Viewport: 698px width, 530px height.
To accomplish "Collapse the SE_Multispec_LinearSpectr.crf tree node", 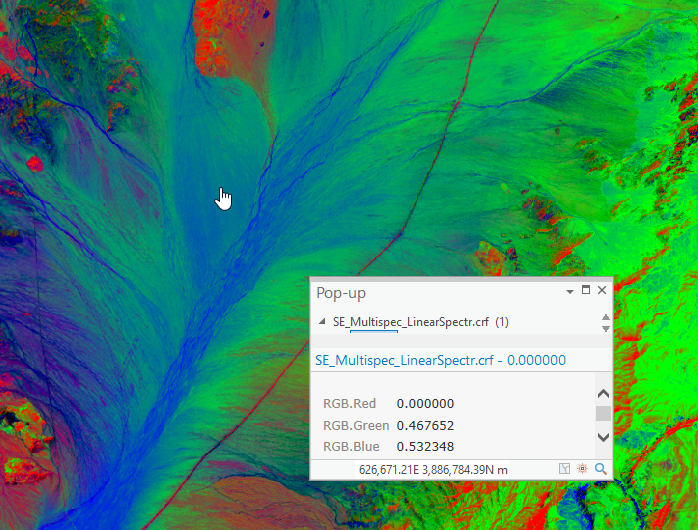I will coord(322,321).
